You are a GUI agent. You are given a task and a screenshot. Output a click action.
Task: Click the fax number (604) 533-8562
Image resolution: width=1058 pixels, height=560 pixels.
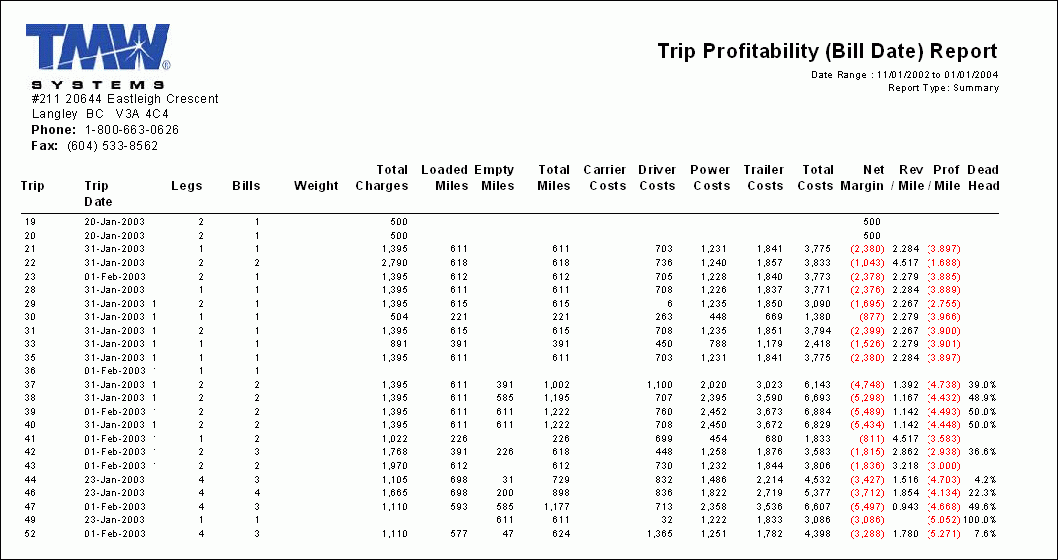point(112,146)
